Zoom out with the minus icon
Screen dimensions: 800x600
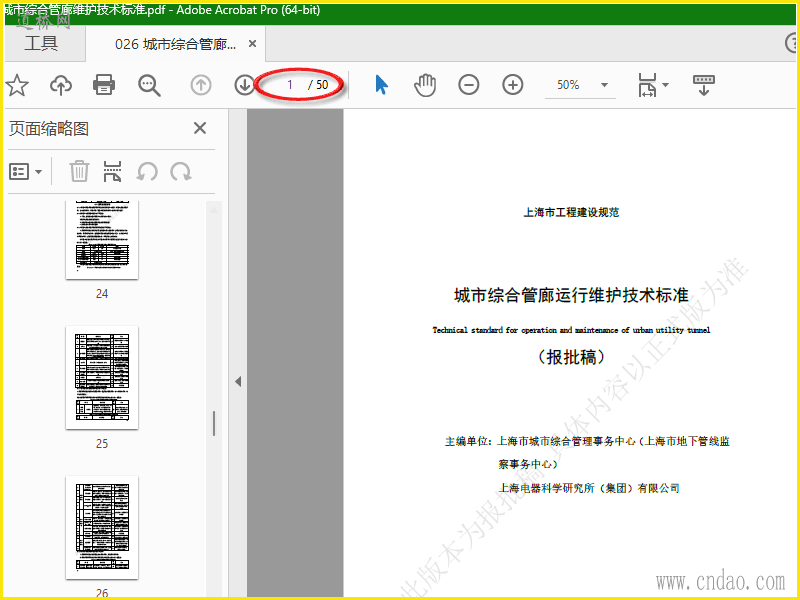pyautogui.click(x=468, y=85)
